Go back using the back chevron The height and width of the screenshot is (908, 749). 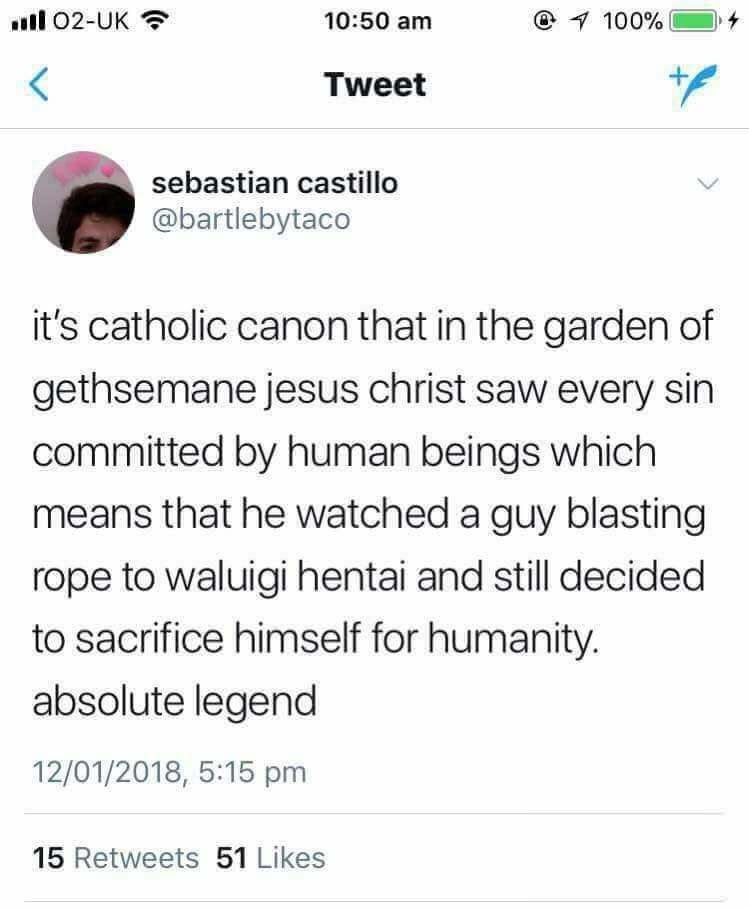38,86
